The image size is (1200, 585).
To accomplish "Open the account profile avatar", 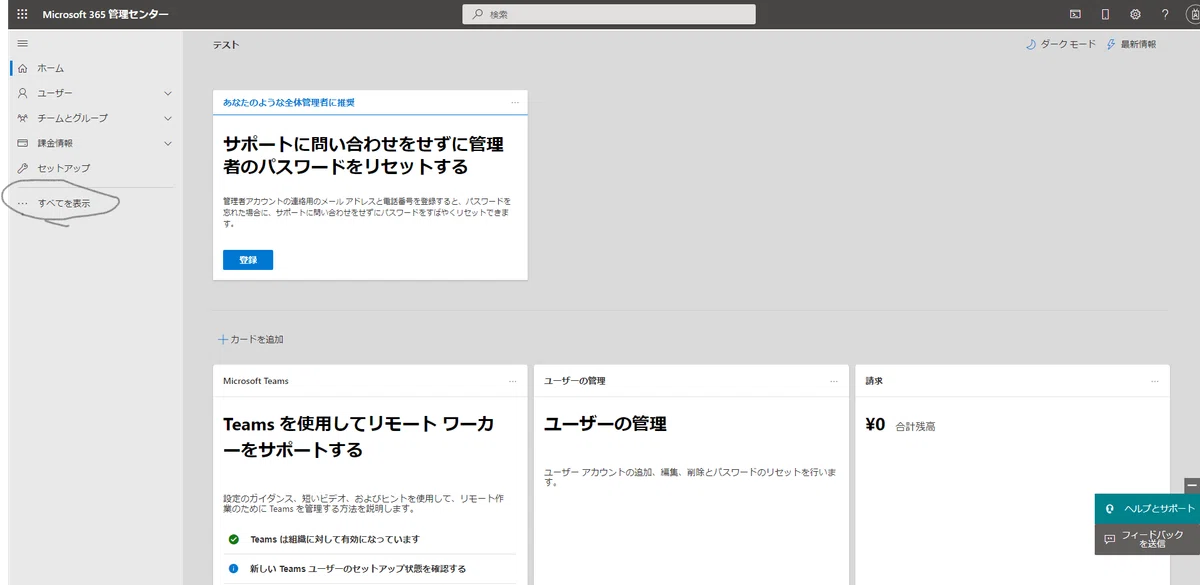I will click(x=1193, y=14).
